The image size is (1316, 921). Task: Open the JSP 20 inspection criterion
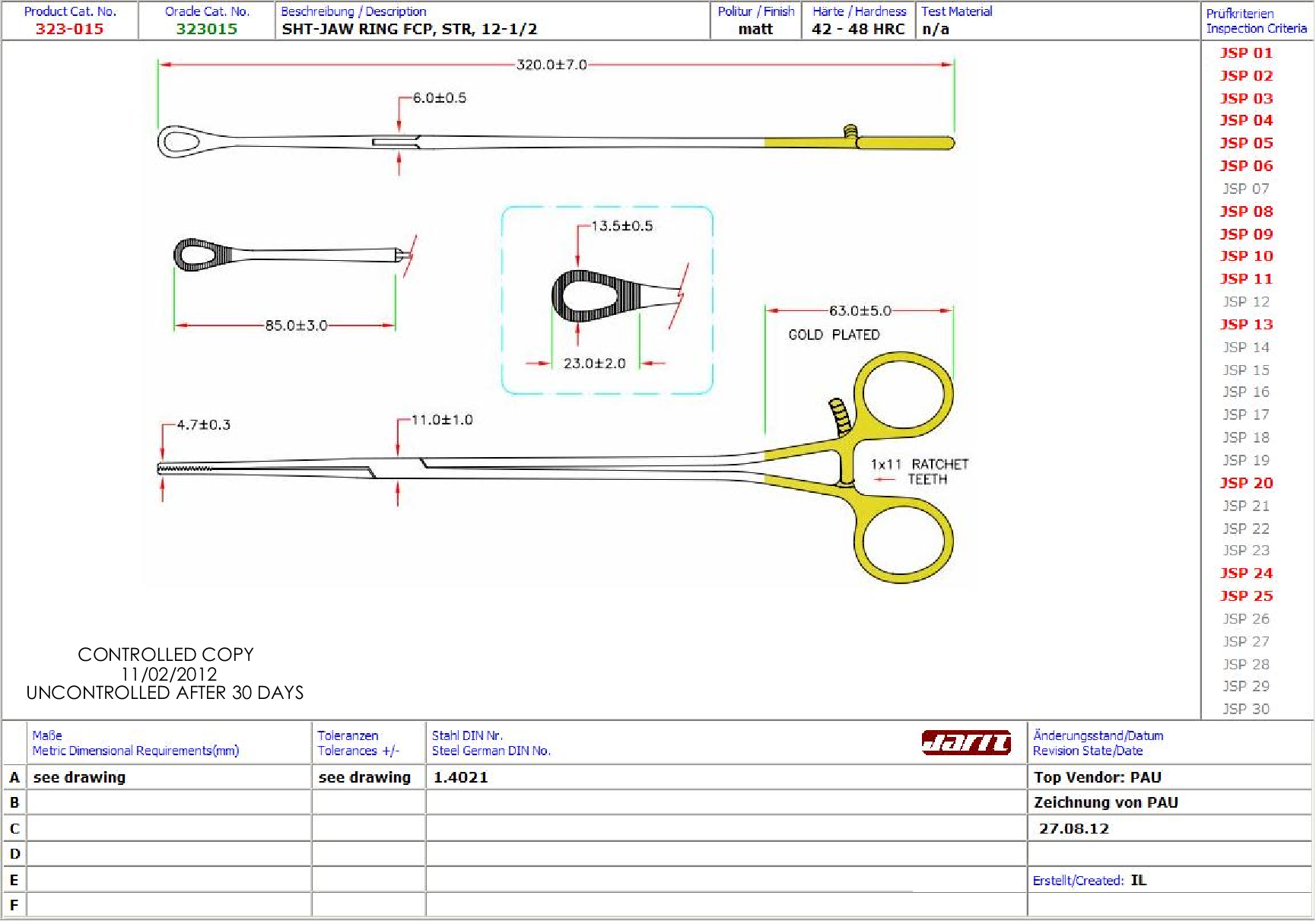pyautogui.click(x=1246, y=483)
